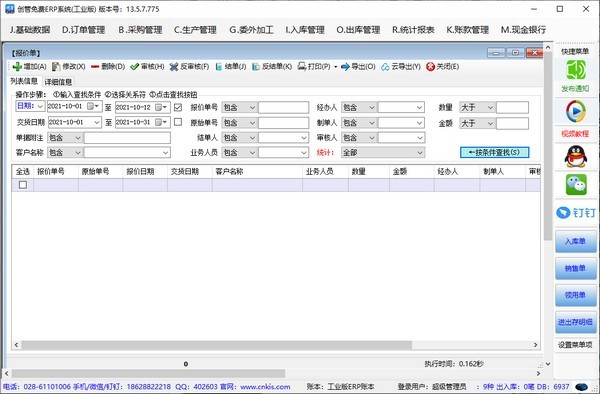Click the 云导出(Y) cloud export icon
The width and height of the screenshot is (600, 394).
(385, 67)
